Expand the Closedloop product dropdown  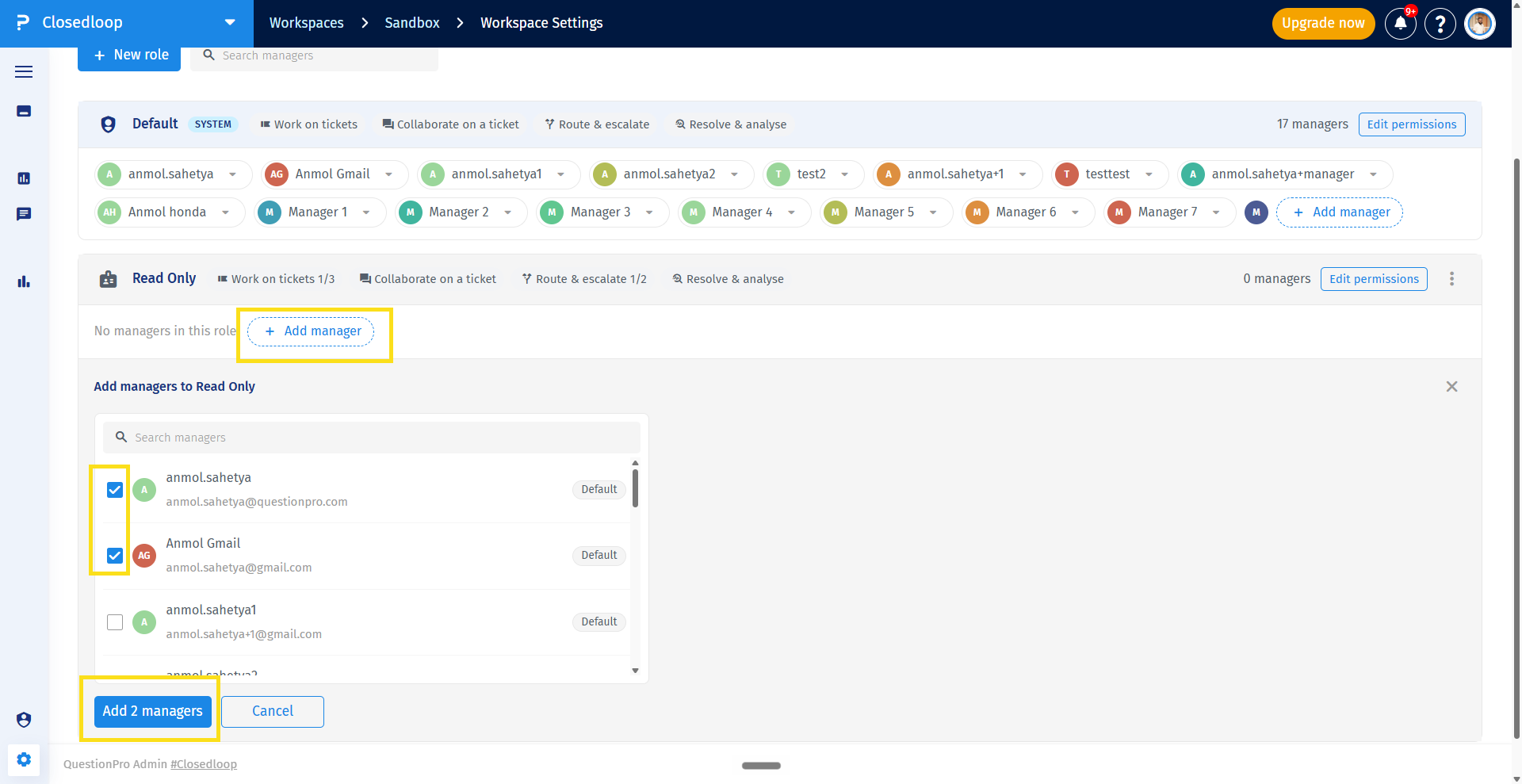click(x=230, y=23)
